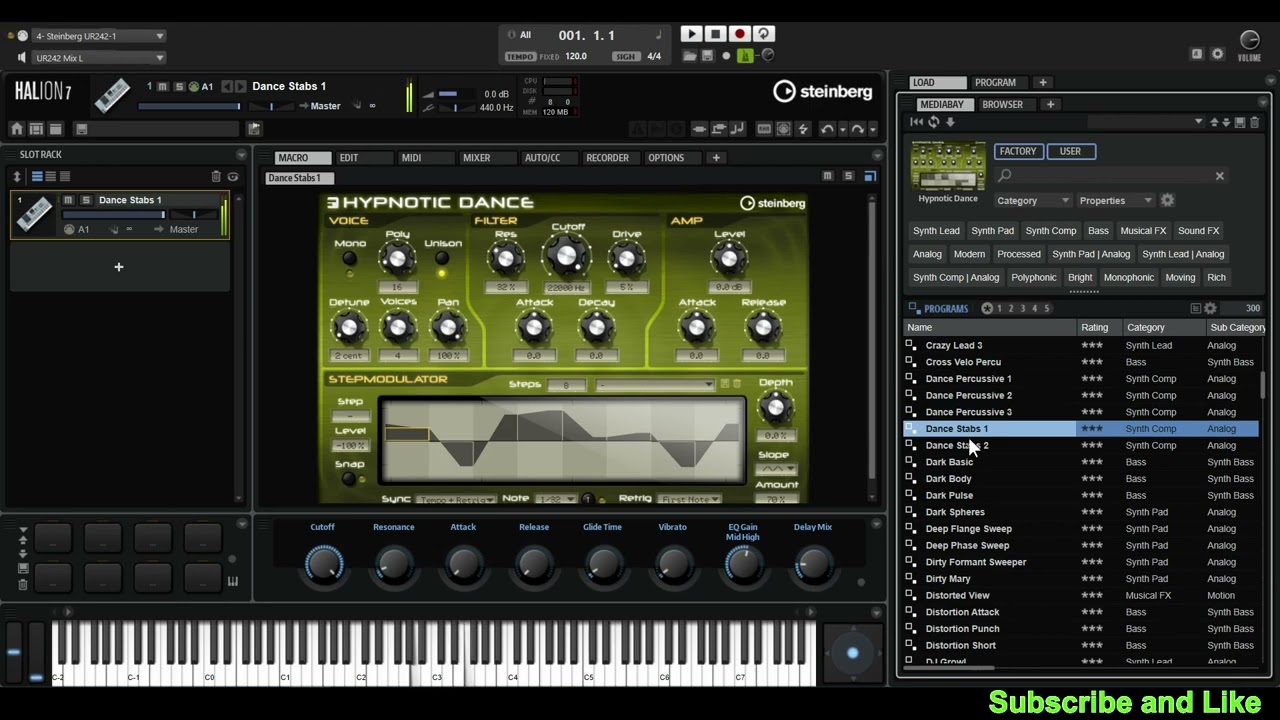Click the undo arrow in HALion toolbar

[827, 129]
